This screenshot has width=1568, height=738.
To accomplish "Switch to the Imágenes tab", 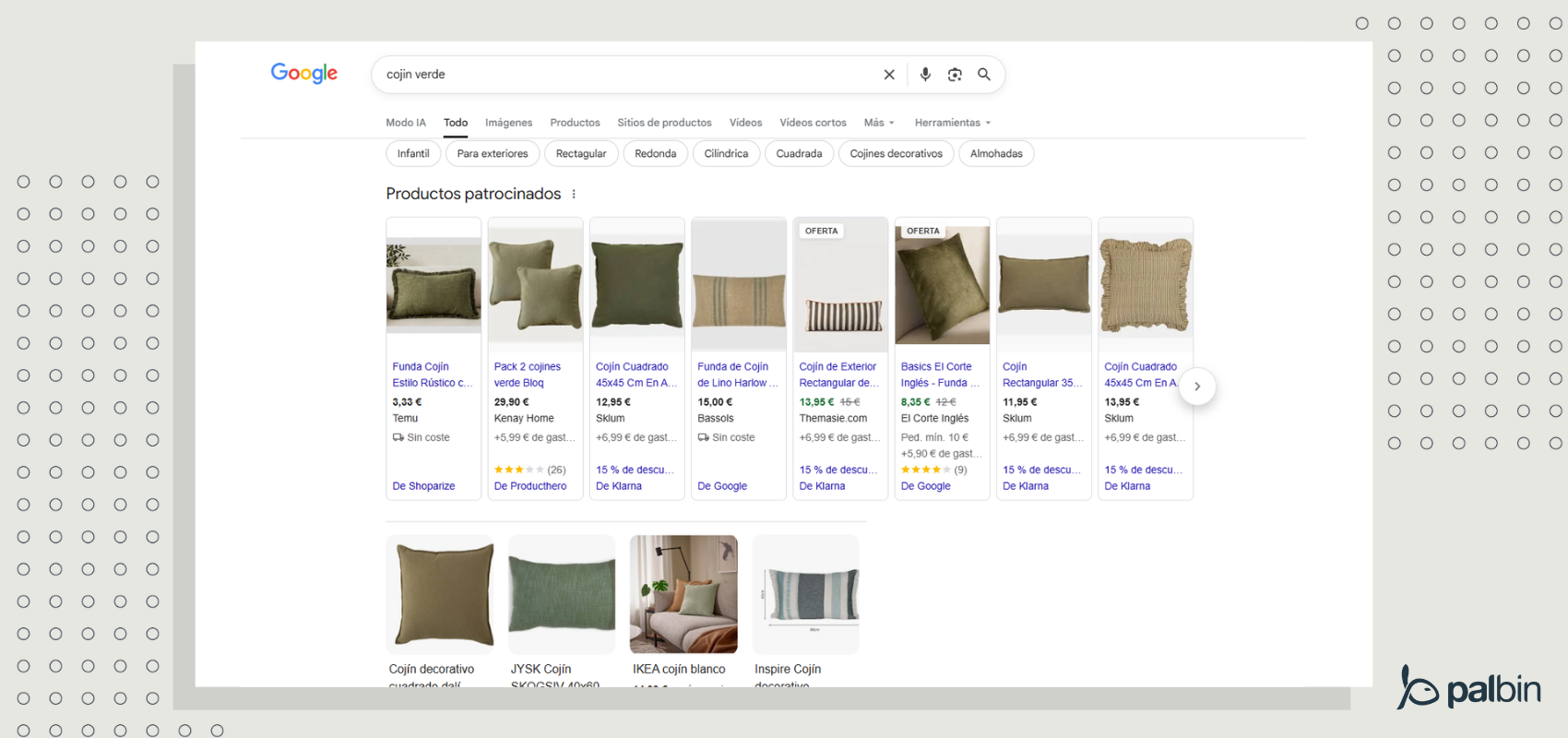I will tap(508, 123).
